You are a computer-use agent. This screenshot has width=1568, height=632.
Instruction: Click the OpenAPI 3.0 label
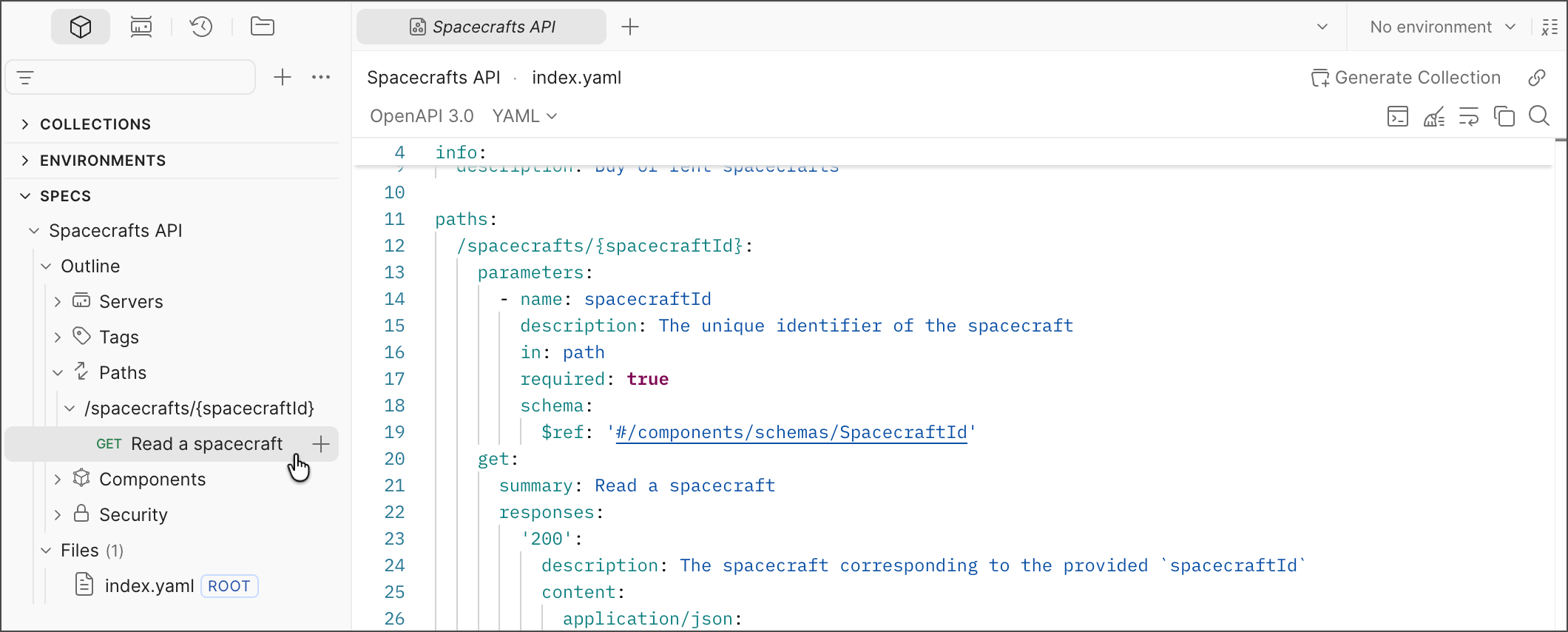click(422, 116)
